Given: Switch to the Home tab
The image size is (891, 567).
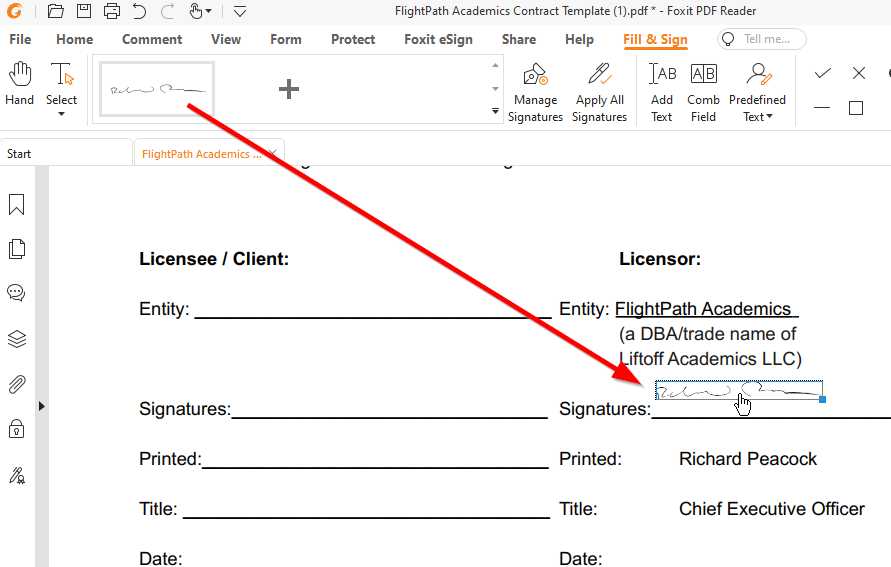Looking at the screenshot, I should click(x=74, y=39).
